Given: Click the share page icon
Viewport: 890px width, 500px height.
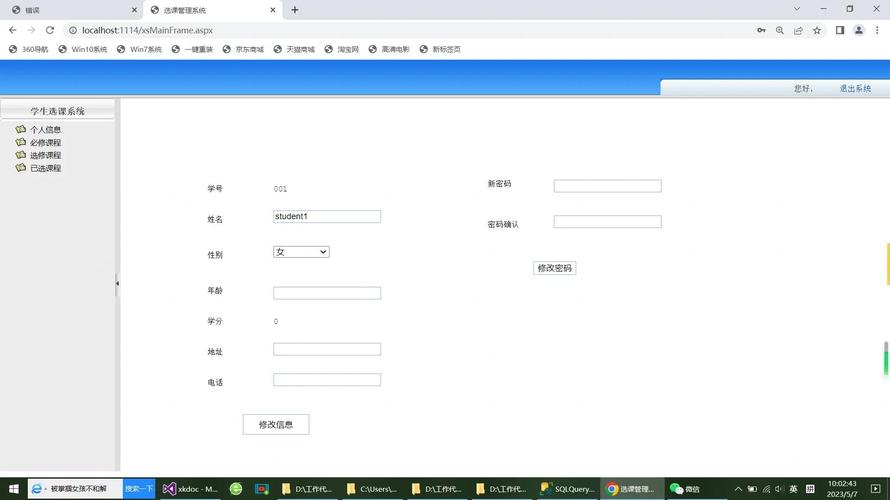Looking at the screenshot, I should pyautogui.click(x=798, y=30).
